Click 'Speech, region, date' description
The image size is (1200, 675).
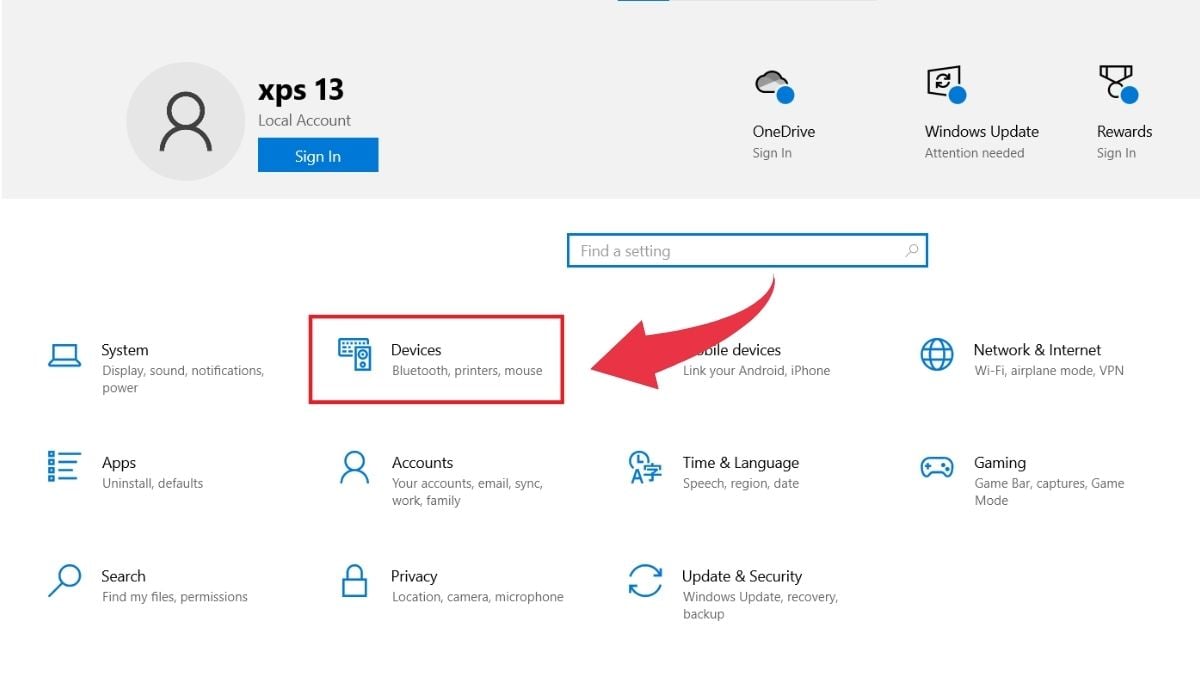tap(741, 484)
